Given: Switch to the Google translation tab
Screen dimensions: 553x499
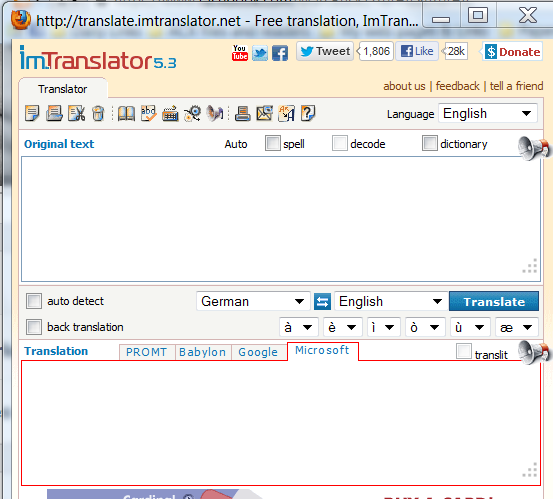Looking at the screenshot, I should (259, 352).
